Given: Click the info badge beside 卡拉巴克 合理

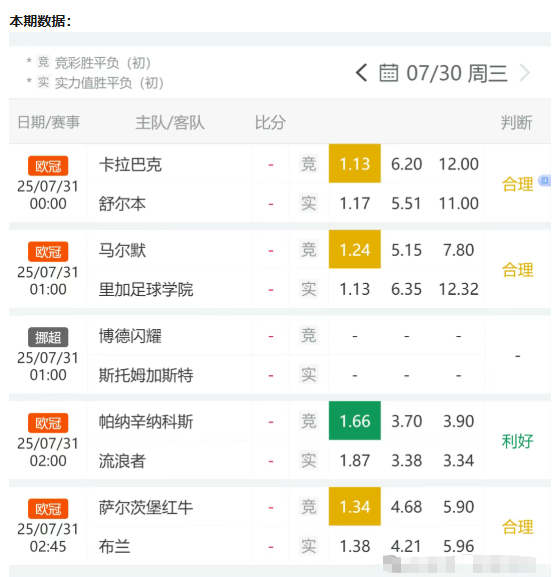Looking at the screenshot, I should pyautogui.click(x=545, y=181).
